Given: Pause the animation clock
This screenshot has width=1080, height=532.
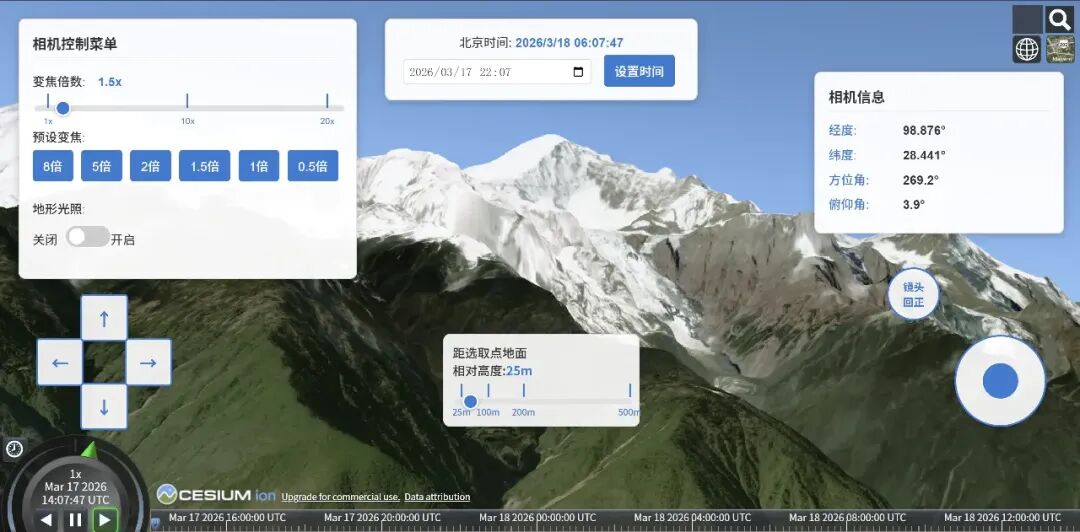Looking at the screenshot, I should pyautogui.click(x=76, y=520).
